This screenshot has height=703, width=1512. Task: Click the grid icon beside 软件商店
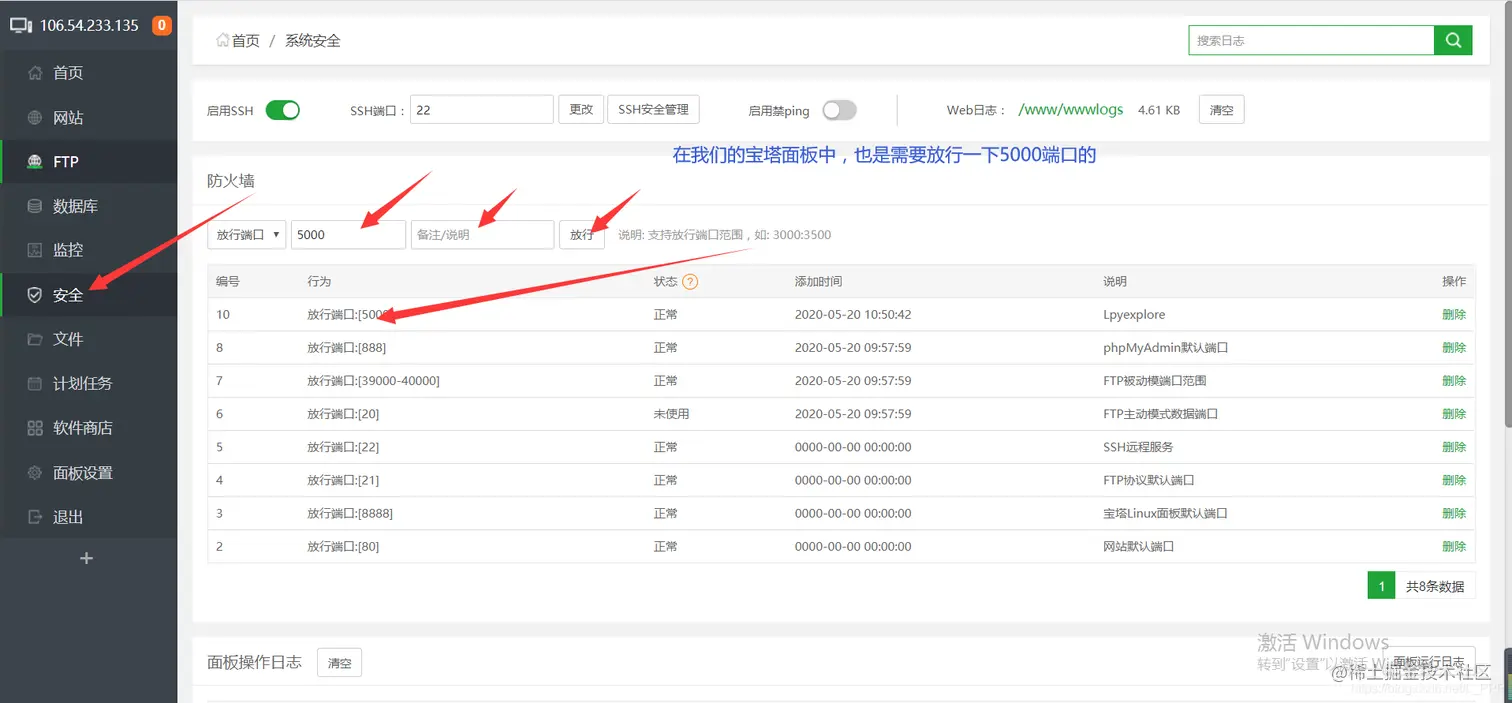pyautogui.click(x=35, y=428)
